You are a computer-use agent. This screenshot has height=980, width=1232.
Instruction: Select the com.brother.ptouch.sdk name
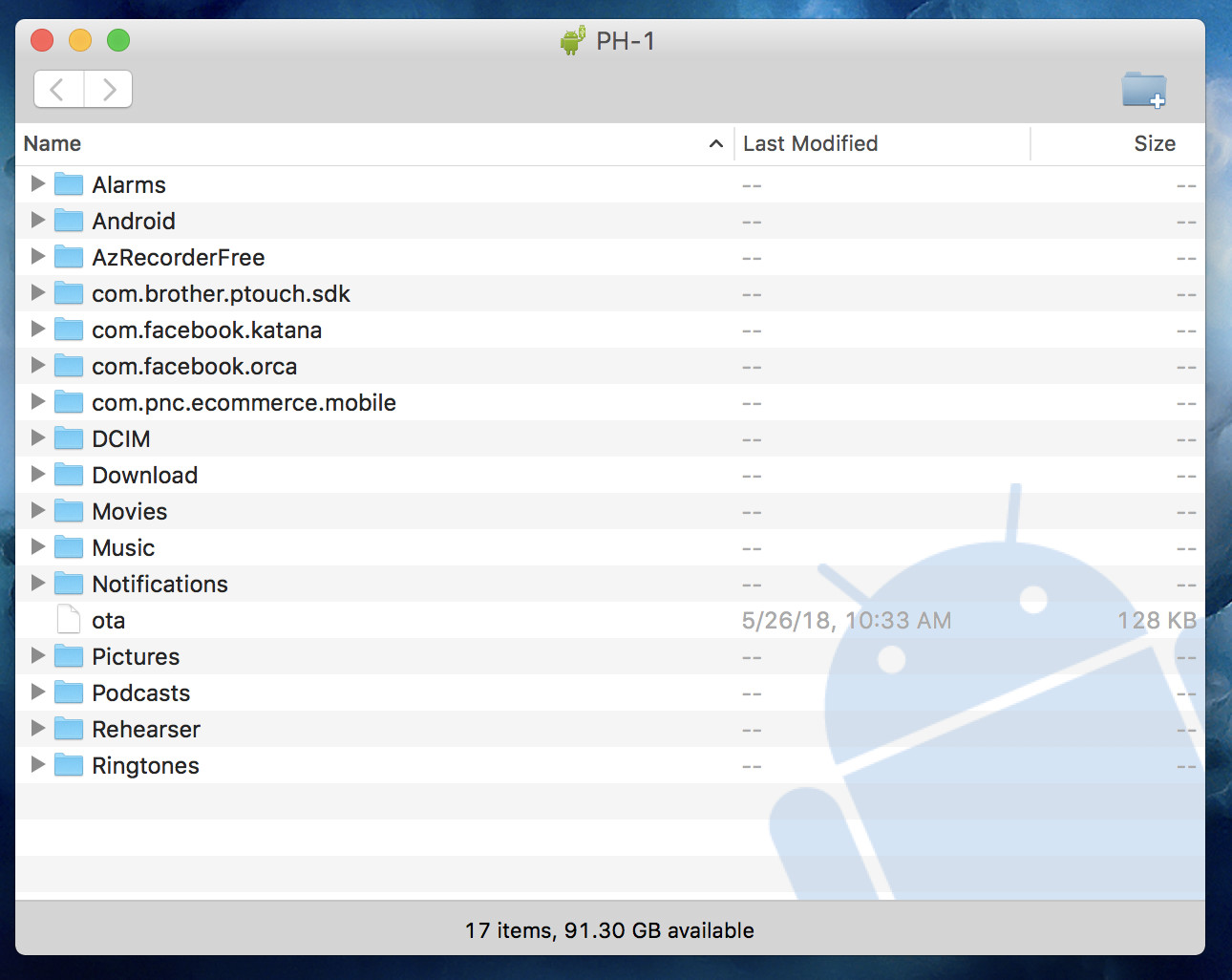[221, 293]
